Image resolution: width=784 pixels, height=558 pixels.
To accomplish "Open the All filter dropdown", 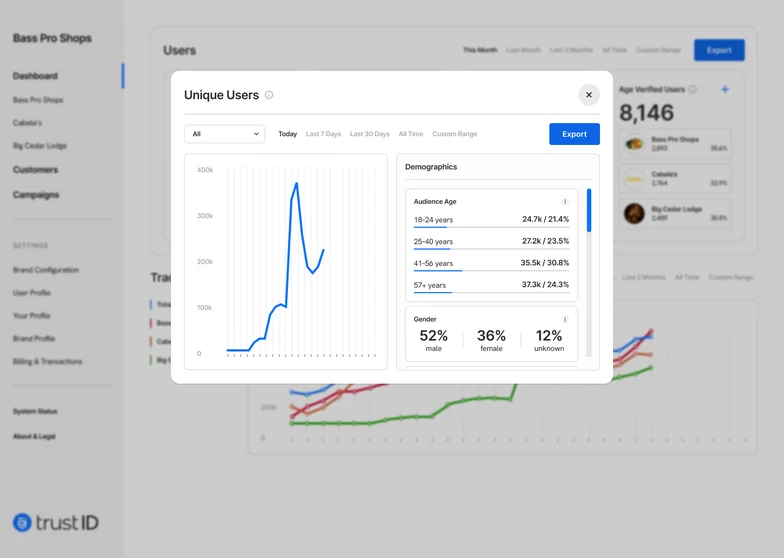I will (224, 134).
